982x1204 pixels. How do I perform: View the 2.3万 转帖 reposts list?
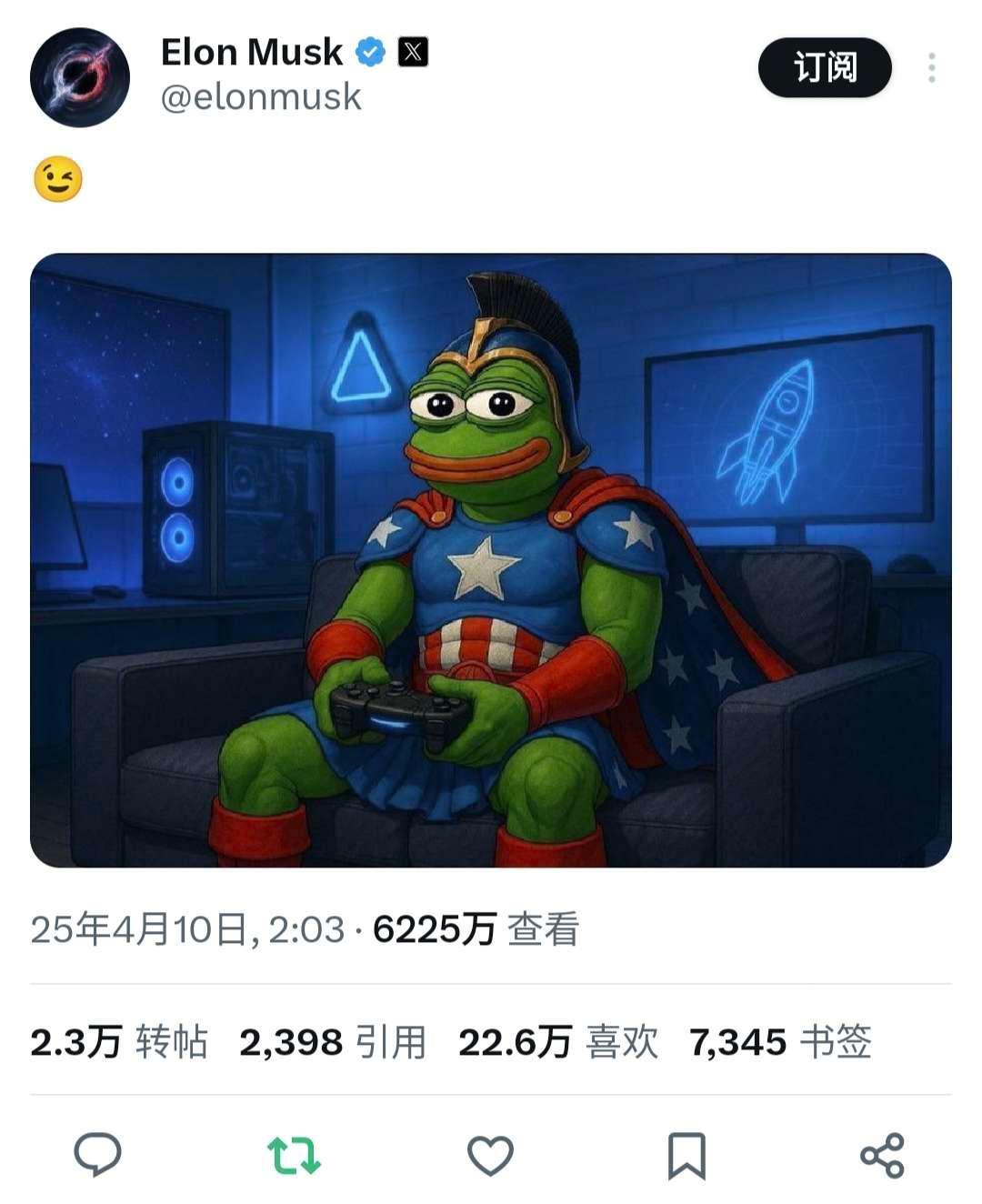click(119, 1042)
